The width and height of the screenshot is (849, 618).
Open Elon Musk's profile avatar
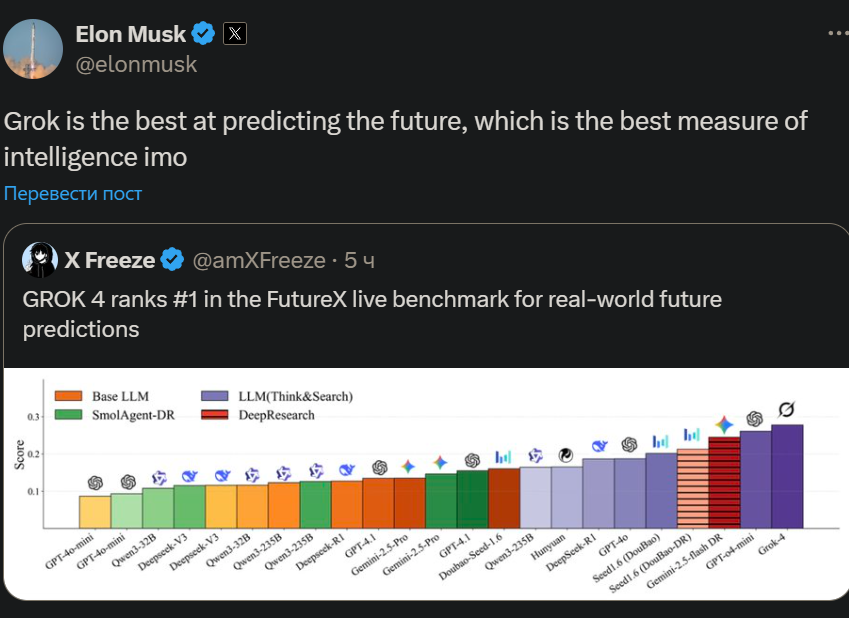pyautogui.click(x=33, y=48)
